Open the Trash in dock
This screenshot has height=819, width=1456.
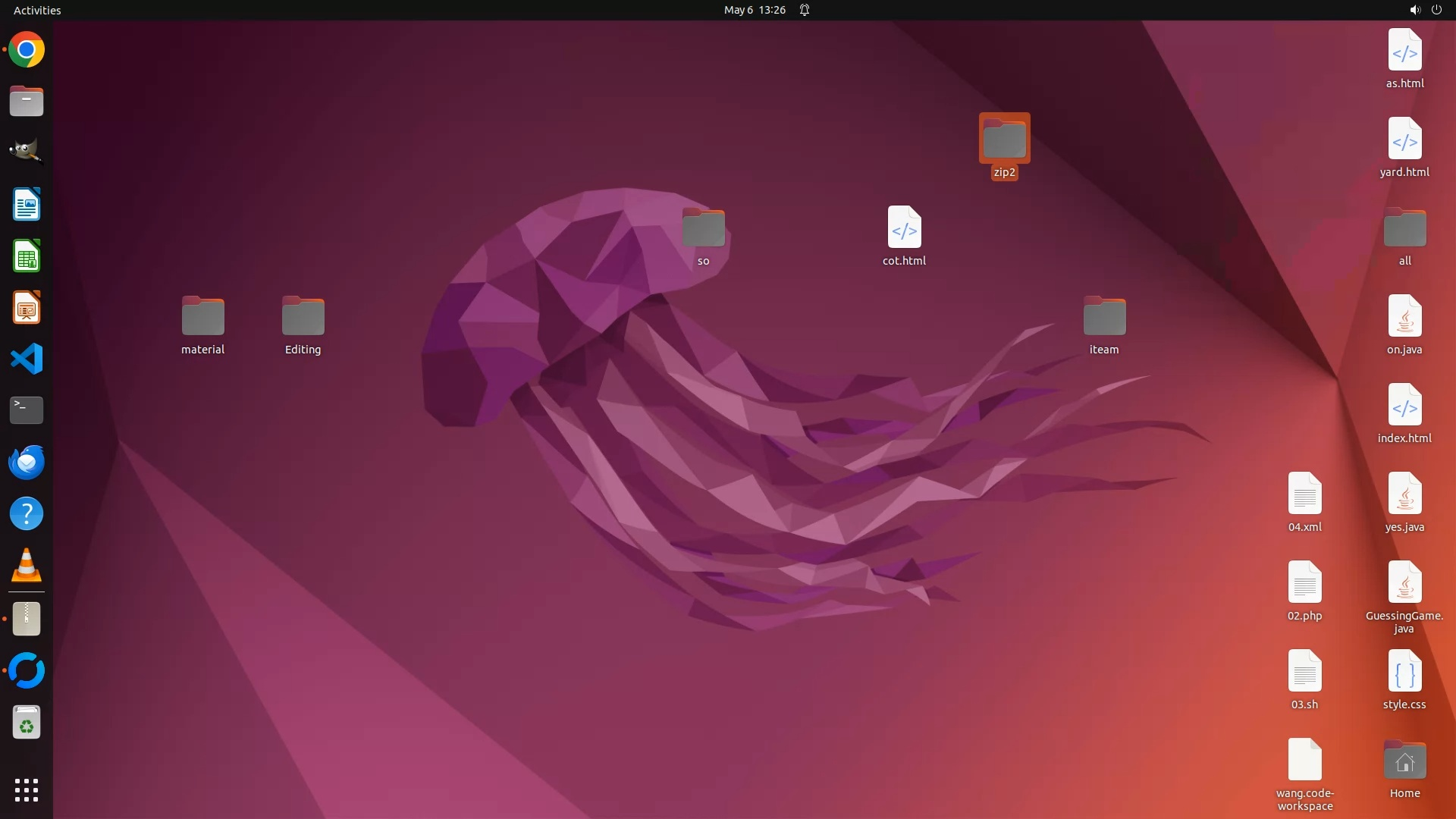pyautogui.click(x=27, y=723)
